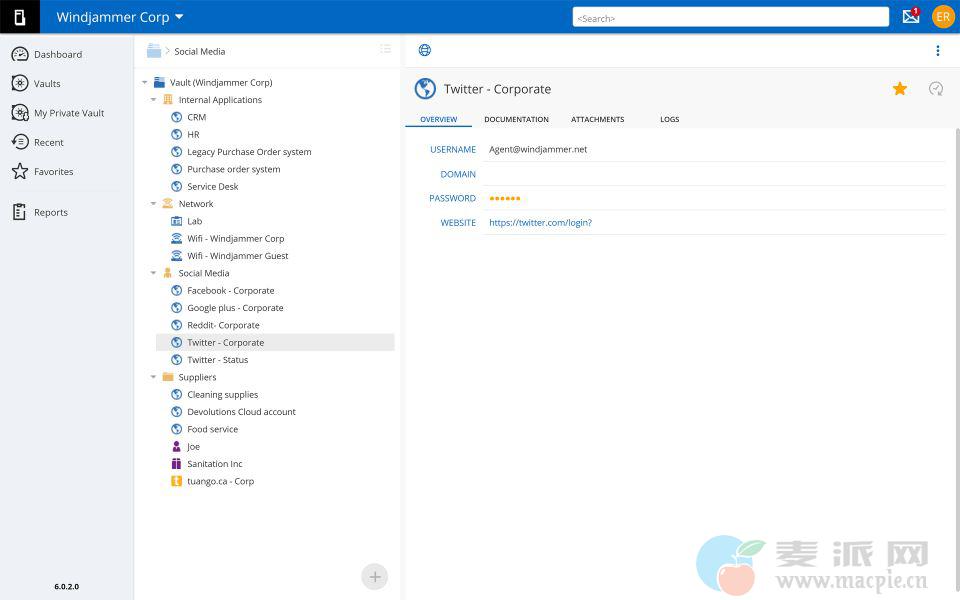Viewport: 960px width, 600px height.
Task: Click the app logo in top-left corner
Action: pos(20,17)
